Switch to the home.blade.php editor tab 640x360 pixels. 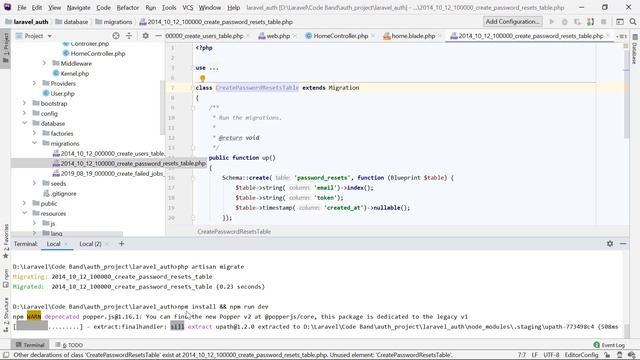(413, 36)
